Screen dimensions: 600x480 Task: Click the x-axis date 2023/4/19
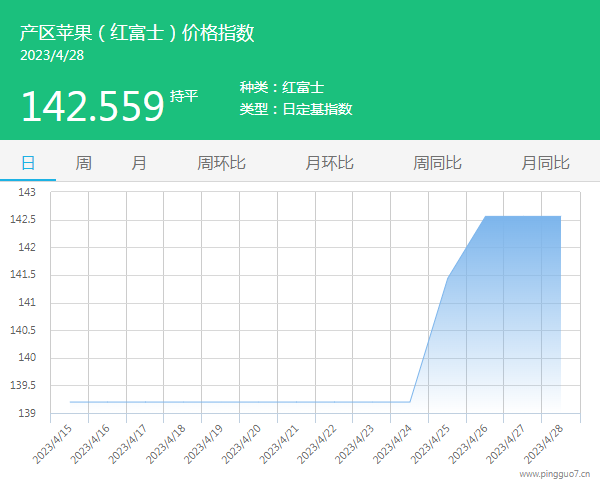click(204, 444)
